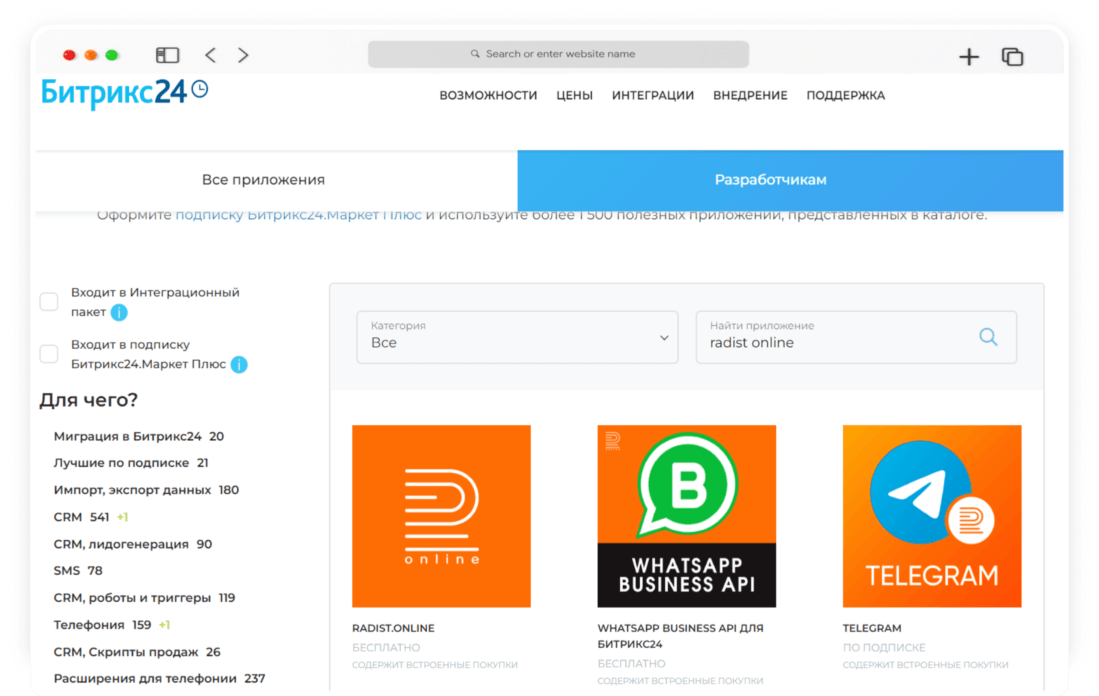
Task: Click the Битрикс24 logo
Action: (124, 93)
